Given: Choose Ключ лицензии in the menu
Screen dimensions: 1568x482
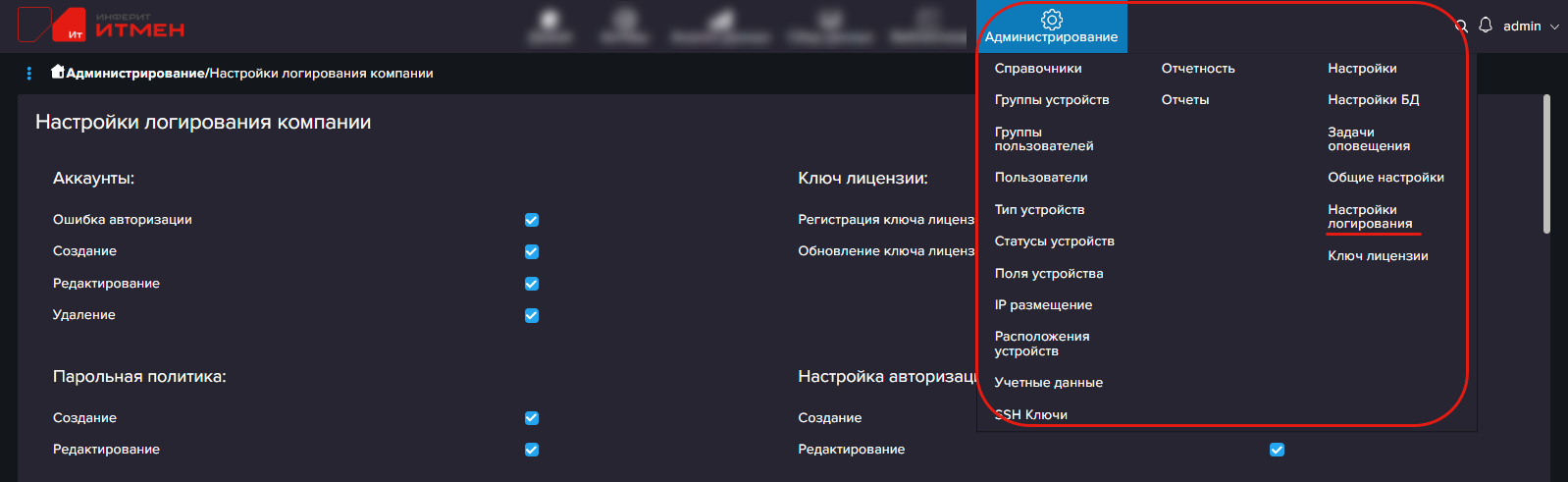Looking at the screenshot, I should [x=1378, y=256].
